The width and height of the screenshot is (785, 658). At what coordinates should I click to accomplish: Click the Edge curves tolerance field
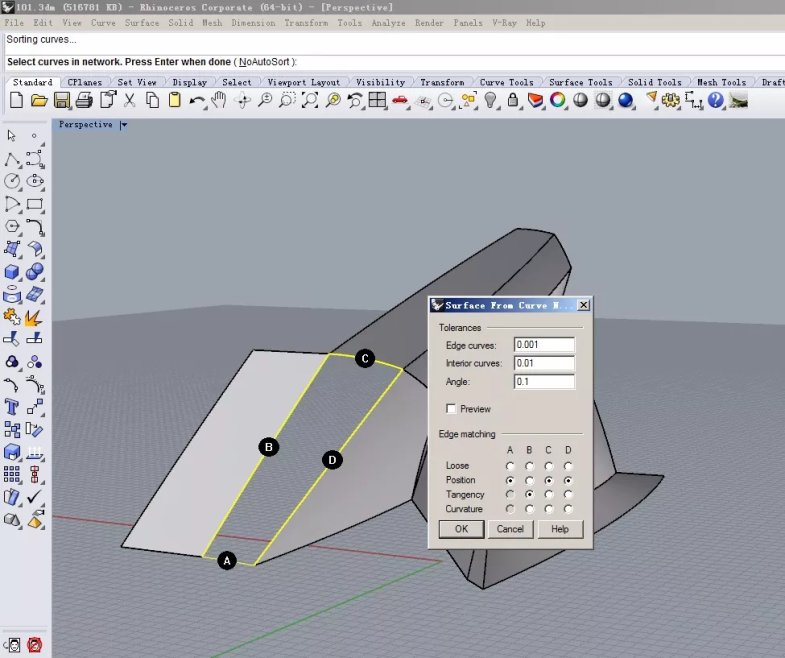(544, 345)
